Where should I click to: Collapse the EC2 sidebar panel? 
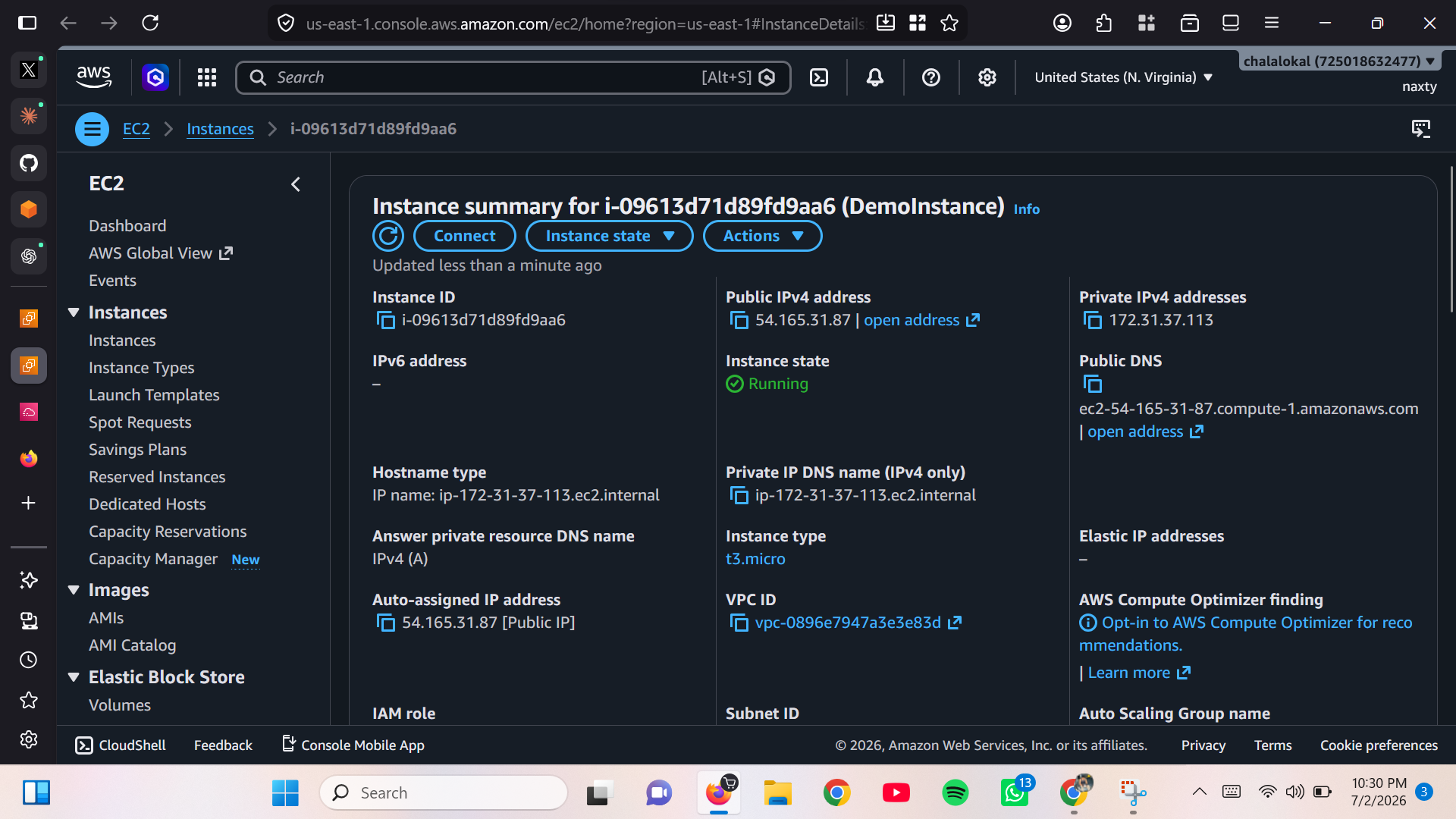click(x=296, y=184)
